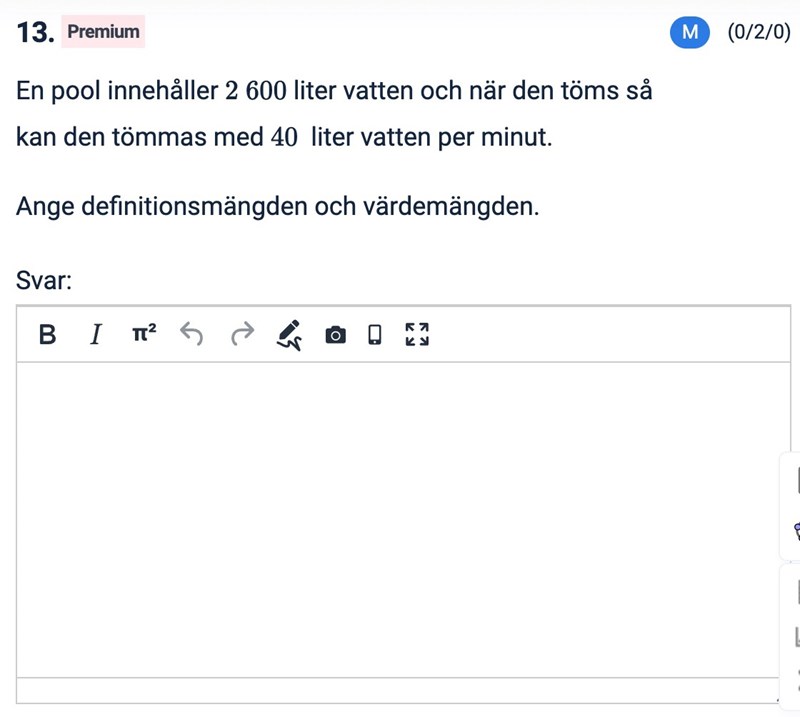This screenshot has height=717, width=800.
Task: Click the camera icon to add photo
Action: click(x=336, y=334)
